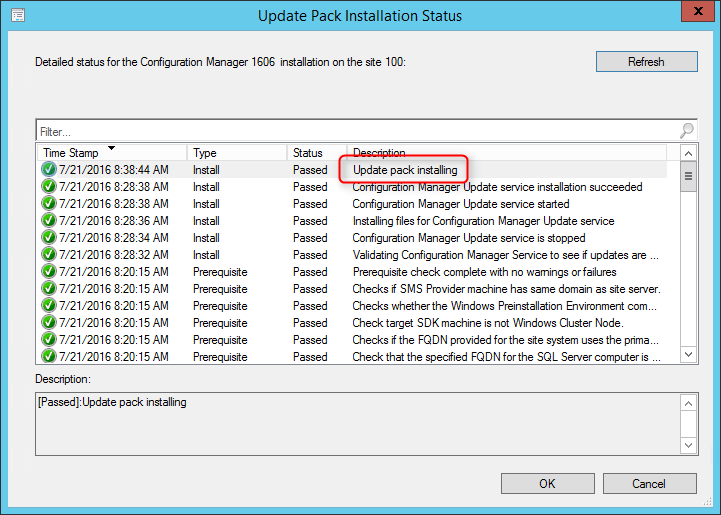Click the timestamp 7/21/2016 8:38:44 AM
721x515 pixels.
point(114,170)
